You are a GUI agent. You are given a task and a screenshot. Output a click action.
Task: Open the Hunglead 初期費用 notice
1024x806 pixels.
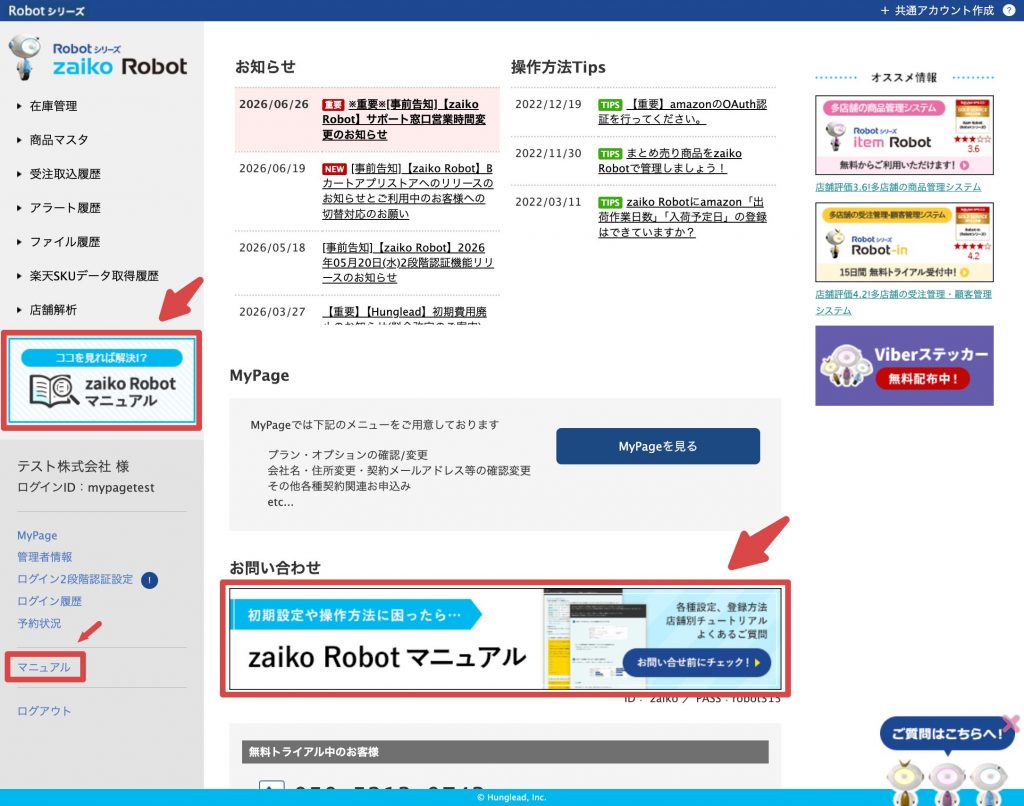(x=405, y=312)
